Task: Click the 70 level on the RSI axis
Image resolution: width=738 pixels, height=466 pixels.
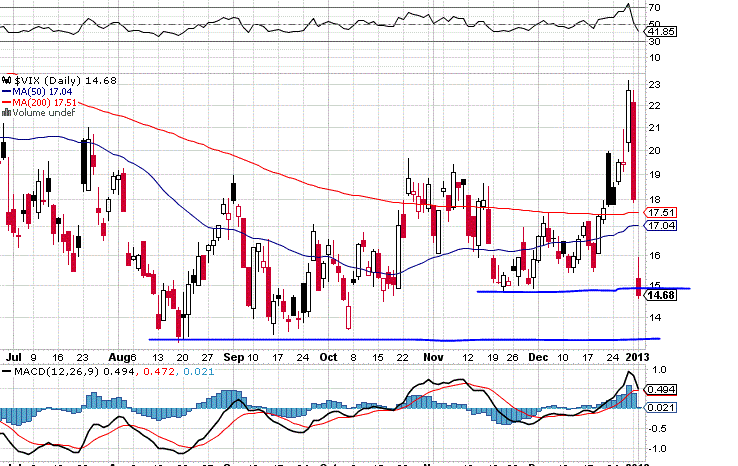Action: 655,7
